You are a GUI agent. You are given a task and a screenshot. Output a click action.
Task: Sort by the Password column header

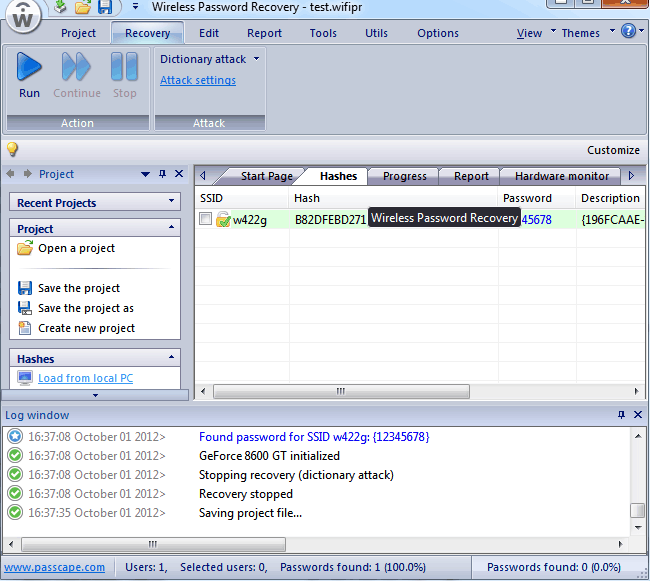(x=536, y=198)
